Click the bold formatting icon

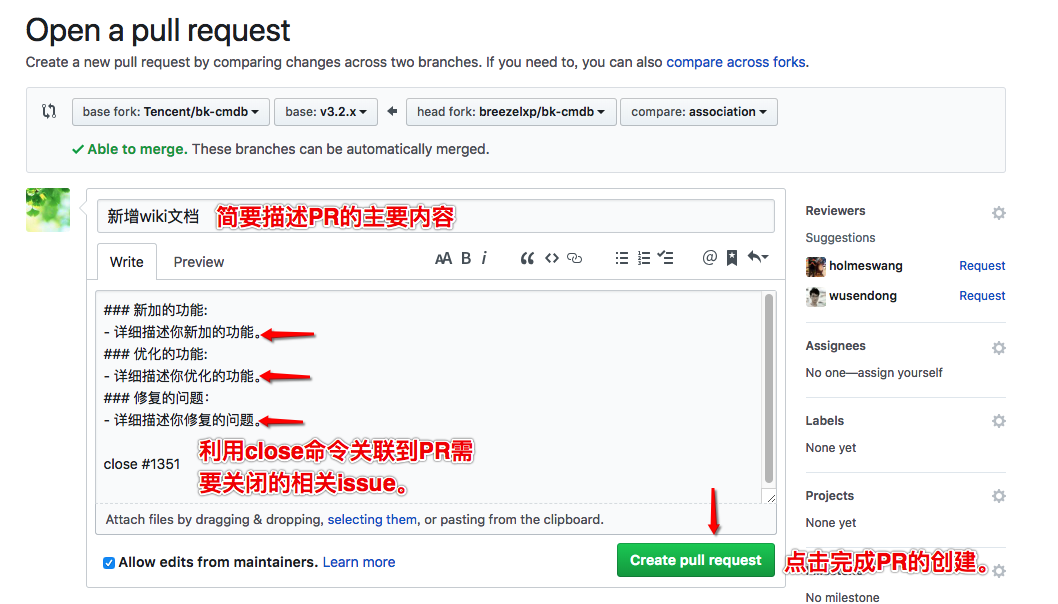(466, 258)
